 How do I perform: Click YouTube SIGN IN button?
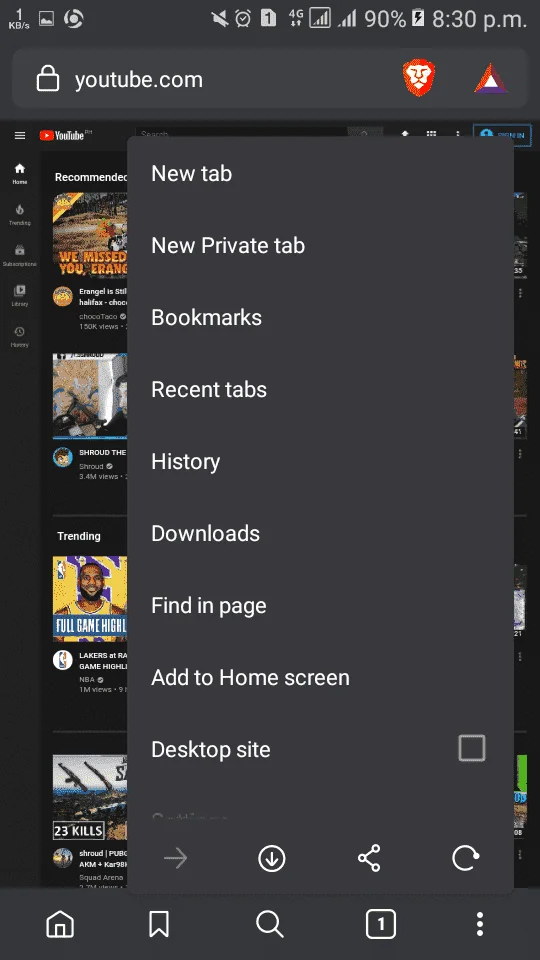click(502, 135)
